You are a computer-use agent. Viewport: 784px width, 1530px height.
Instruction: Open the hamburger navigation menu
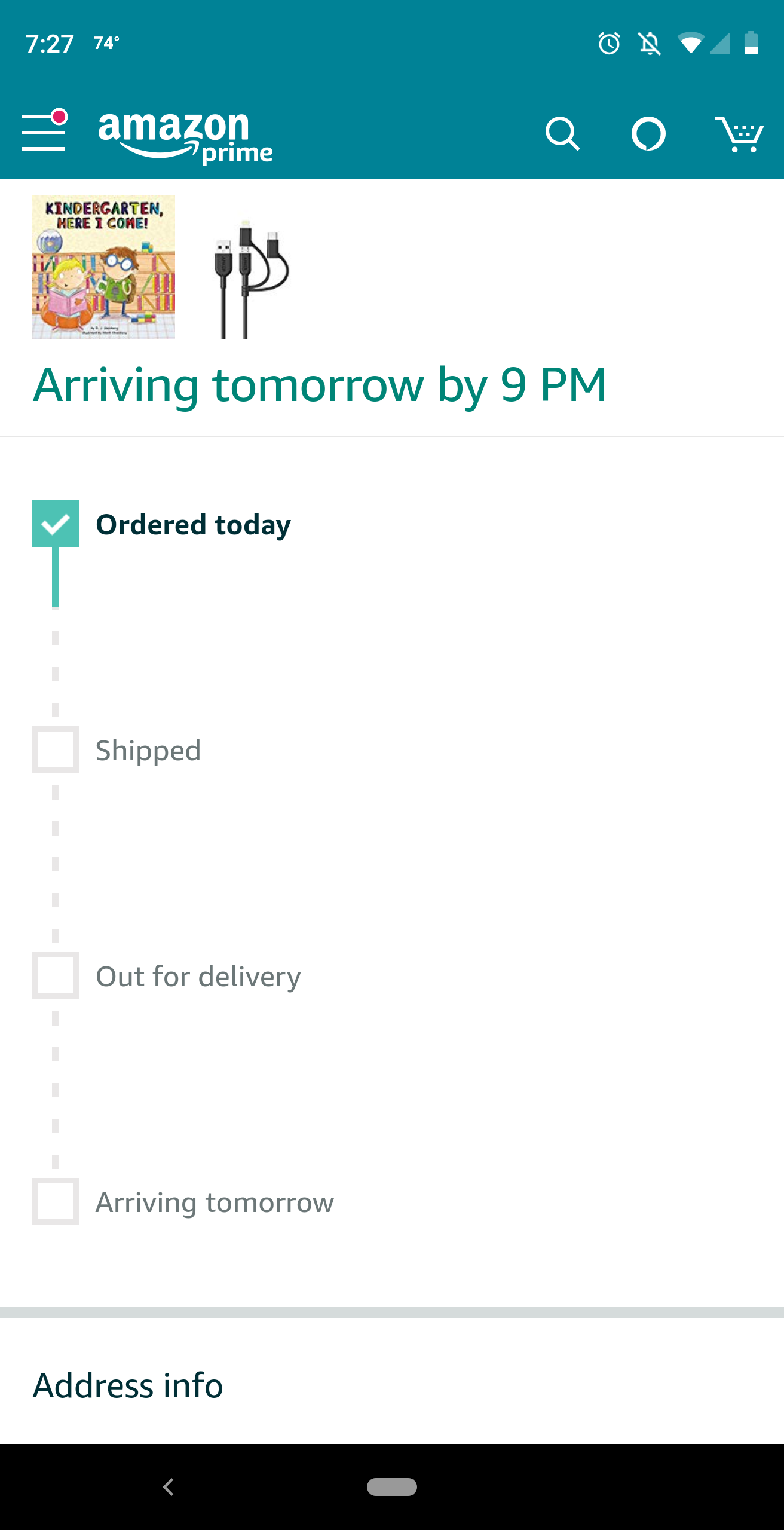(x=44, y=130)
